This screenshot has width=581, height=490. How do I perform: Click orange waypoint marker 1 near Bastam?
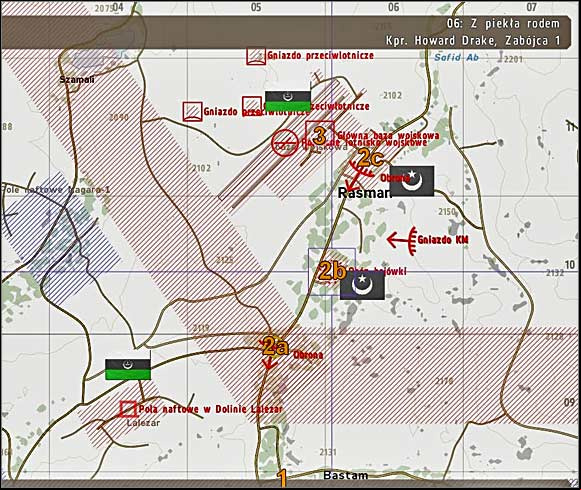click(282, 478)
